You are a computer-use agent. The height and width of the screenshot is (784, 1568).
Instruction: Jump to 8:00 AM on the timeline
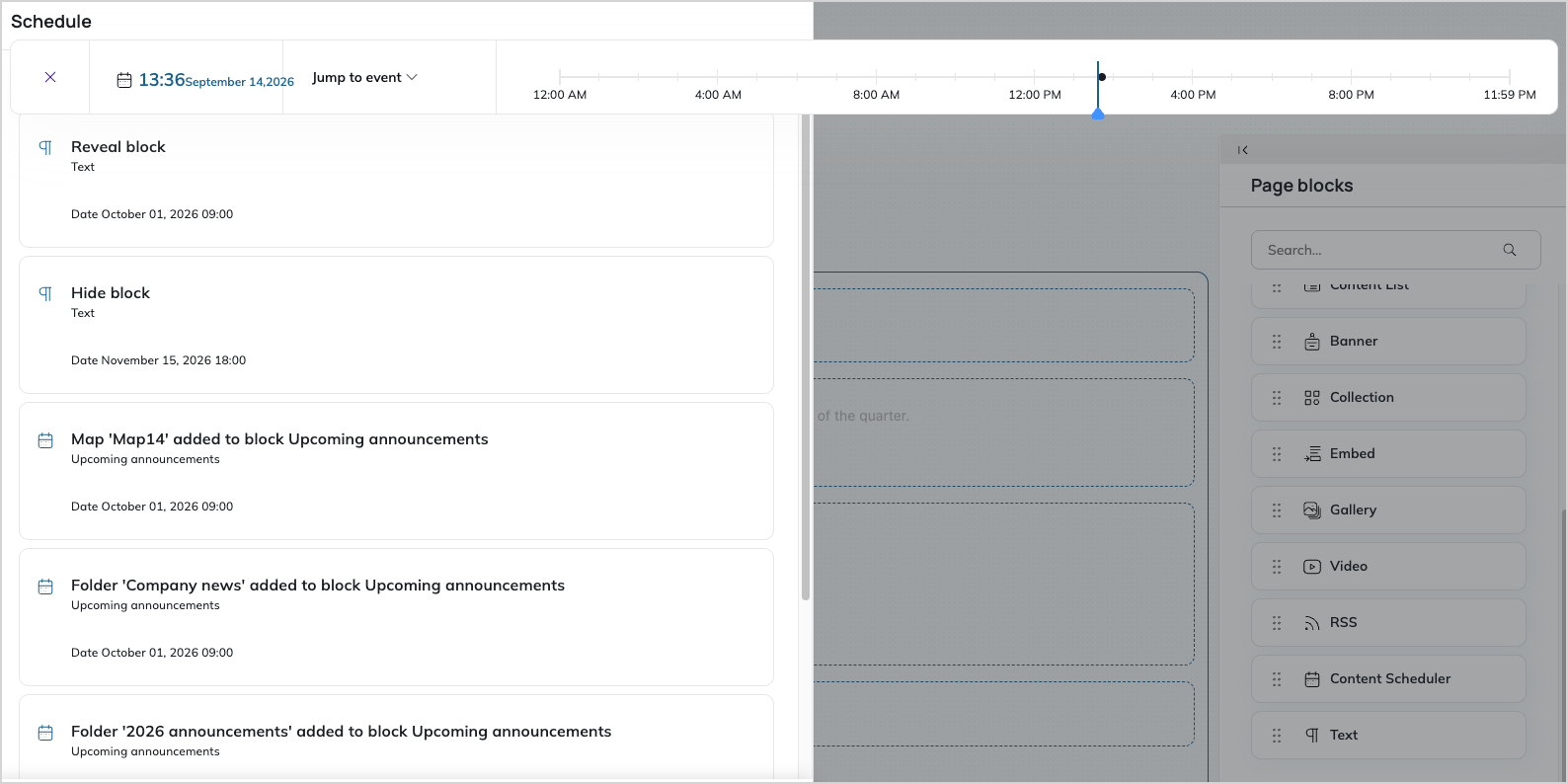pos(876,95)
